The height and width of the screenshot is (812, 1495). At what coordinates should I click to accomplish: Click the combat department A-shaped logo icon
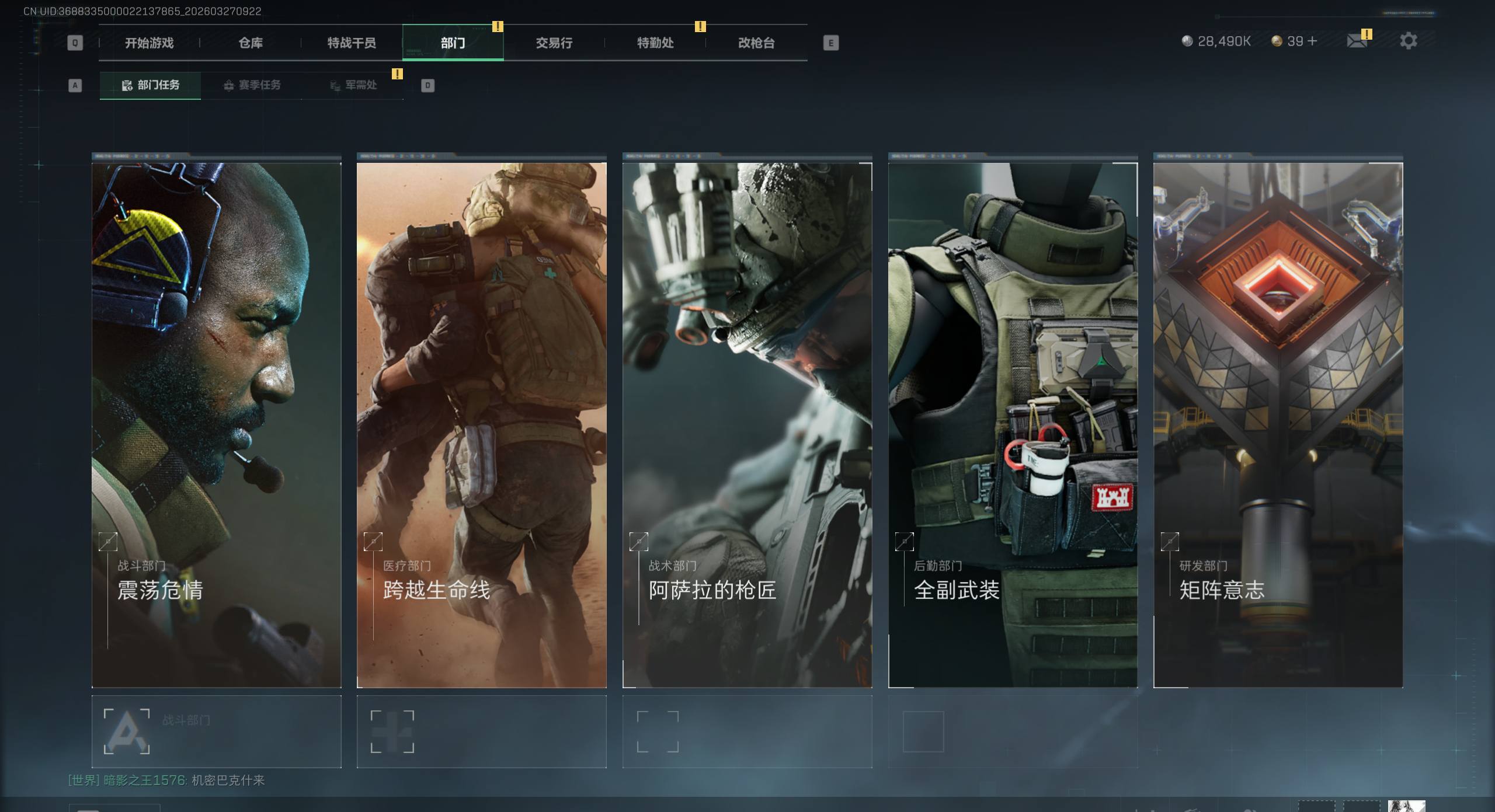[126, 731]
